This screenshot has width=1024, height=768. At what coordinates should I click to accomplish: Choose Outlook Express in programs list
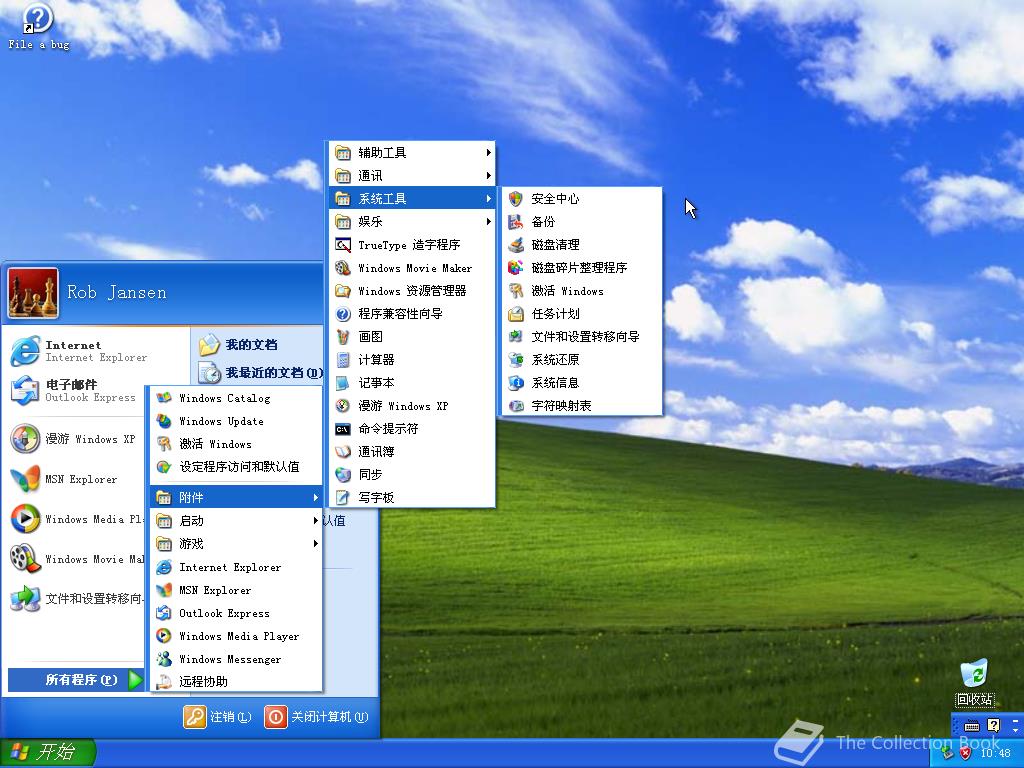tap(236, 613)
